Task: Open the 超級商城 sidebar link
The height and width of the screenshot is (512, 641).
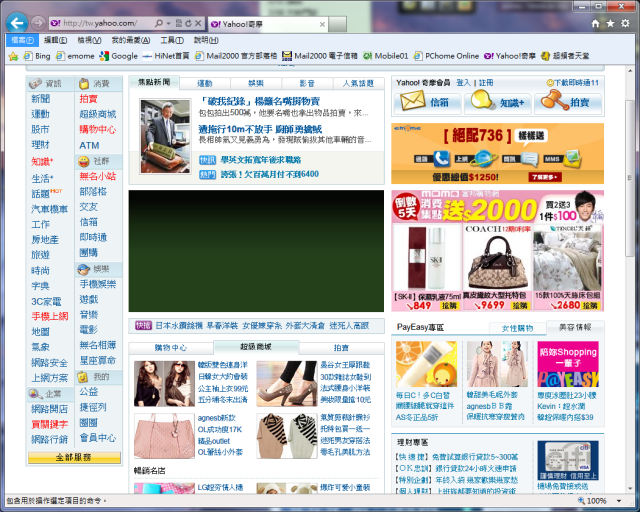Action: (x=98, y=114)
